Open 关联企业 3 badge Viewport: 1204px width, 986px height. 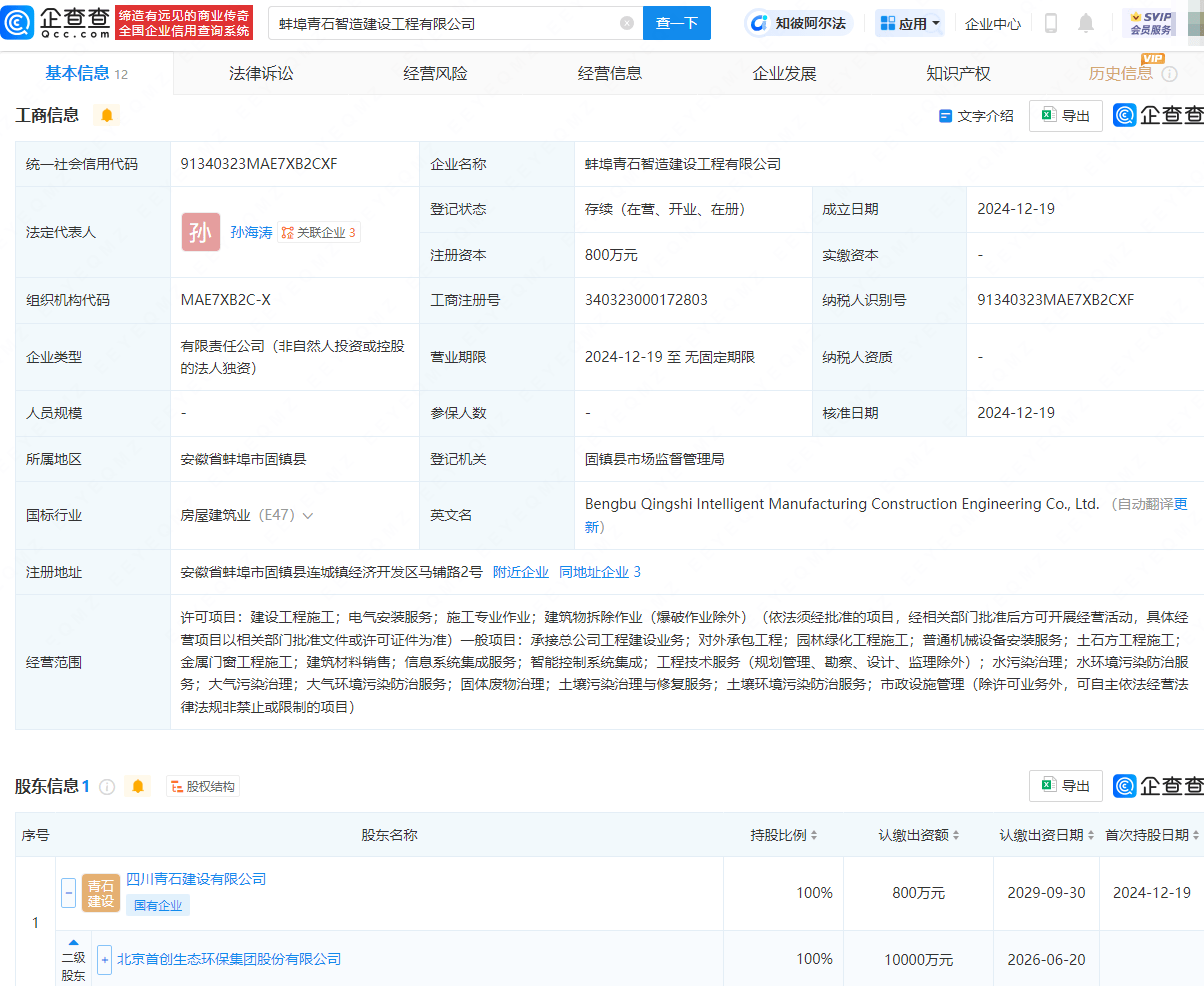point(319,232)
